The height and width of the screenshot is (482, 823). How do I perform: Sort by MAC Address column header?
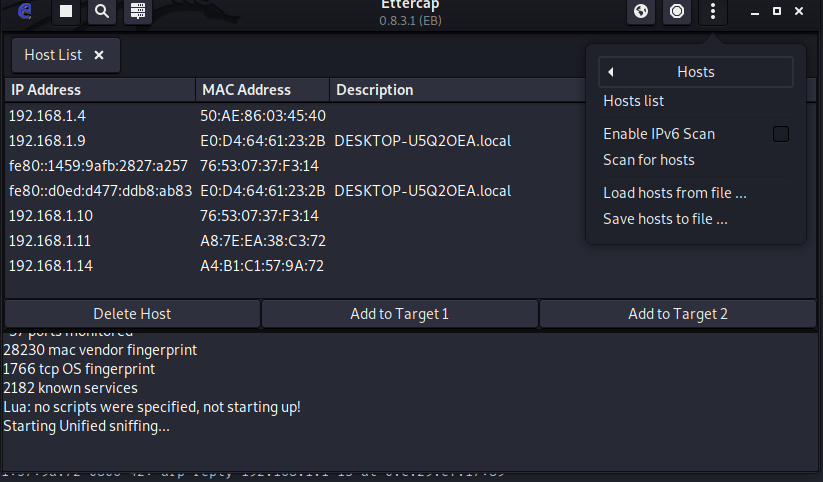(x=262, y=90)
